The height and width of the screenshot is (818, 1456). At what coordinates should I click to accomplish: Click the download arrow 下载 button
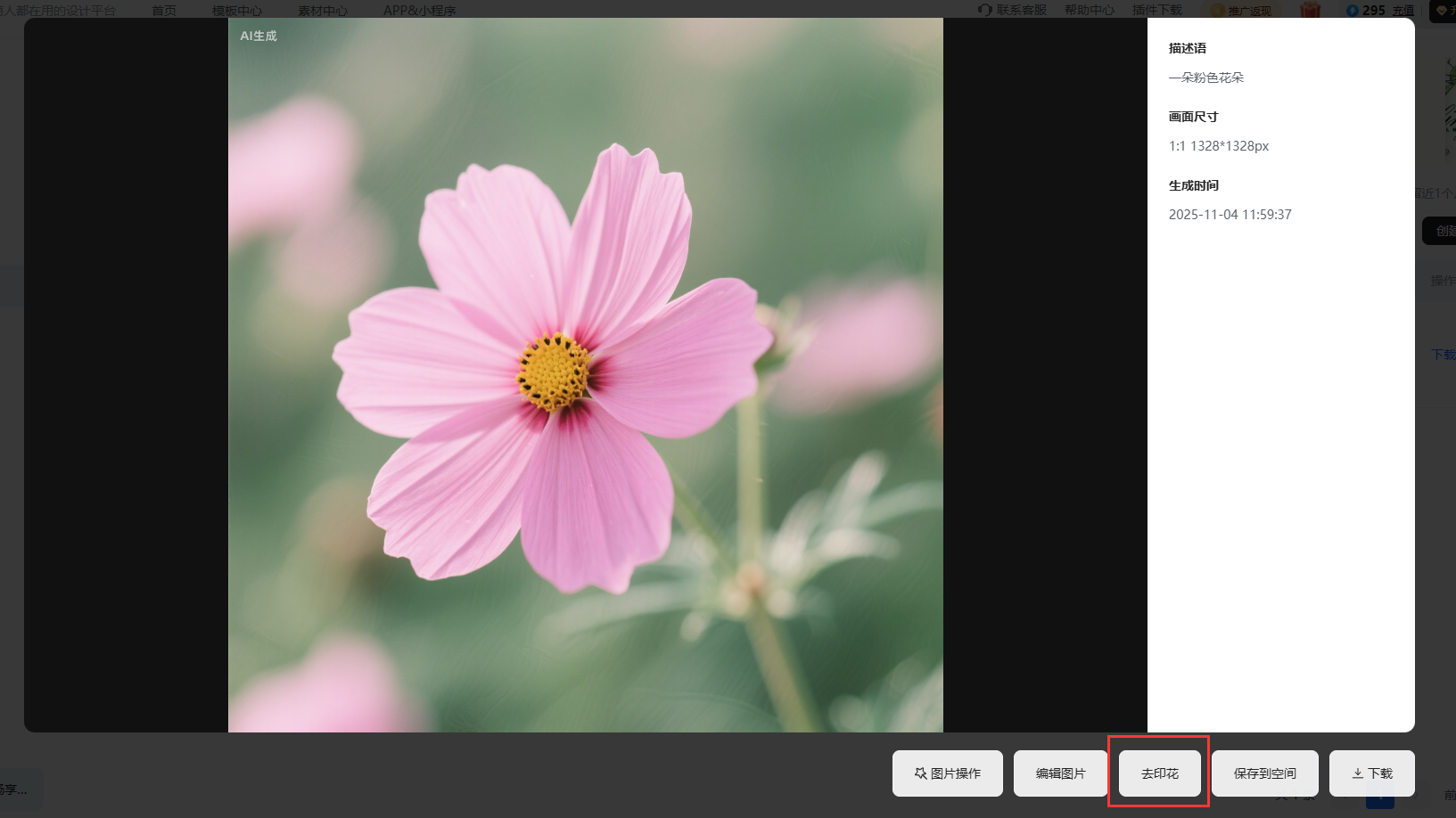1371,773
